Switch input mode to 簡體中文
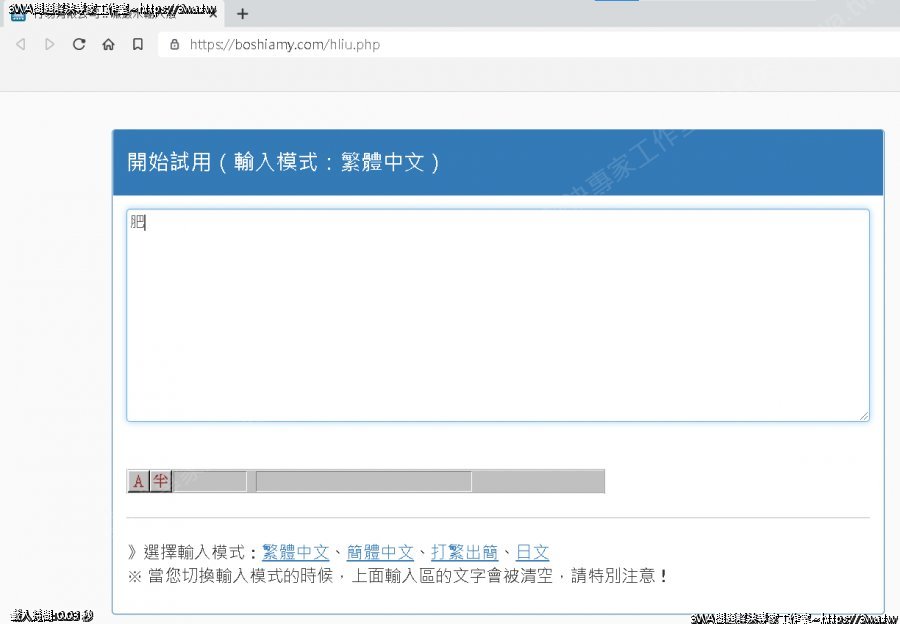The height and width of the screenshot is (624, 900). click(x=379, y=552)
